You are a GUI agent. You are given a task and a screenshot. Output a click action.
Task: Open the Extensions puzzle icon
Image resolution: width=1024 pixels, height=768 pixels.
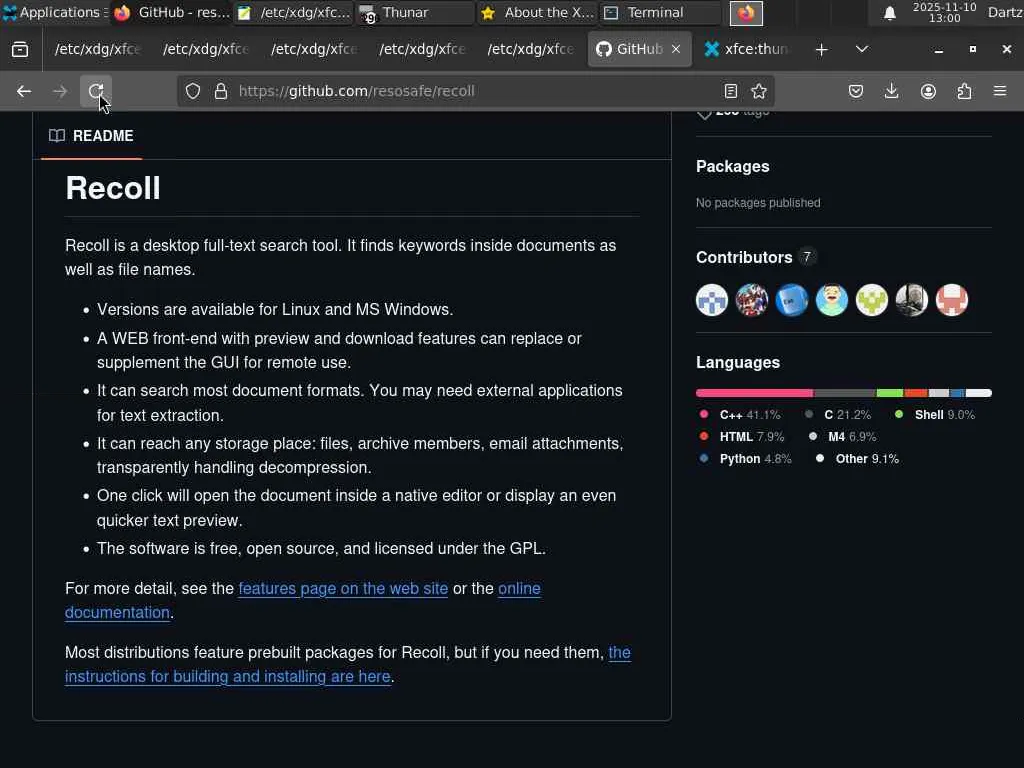964,91
